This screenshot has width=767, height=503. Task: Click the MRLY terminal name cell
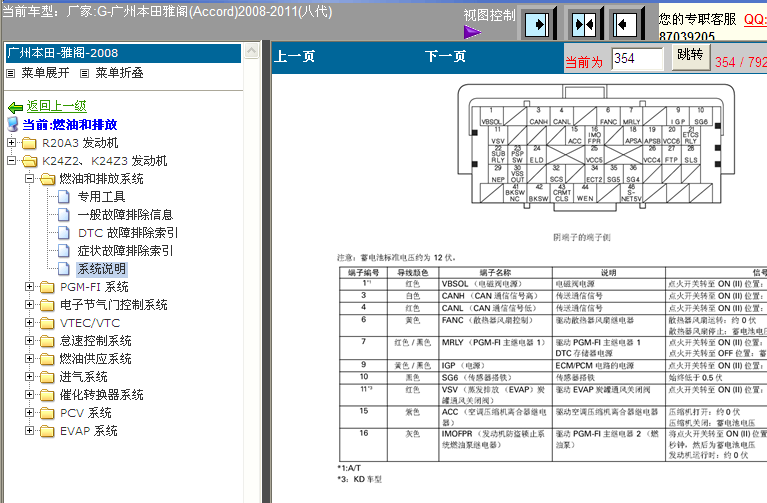coord(496,347)
